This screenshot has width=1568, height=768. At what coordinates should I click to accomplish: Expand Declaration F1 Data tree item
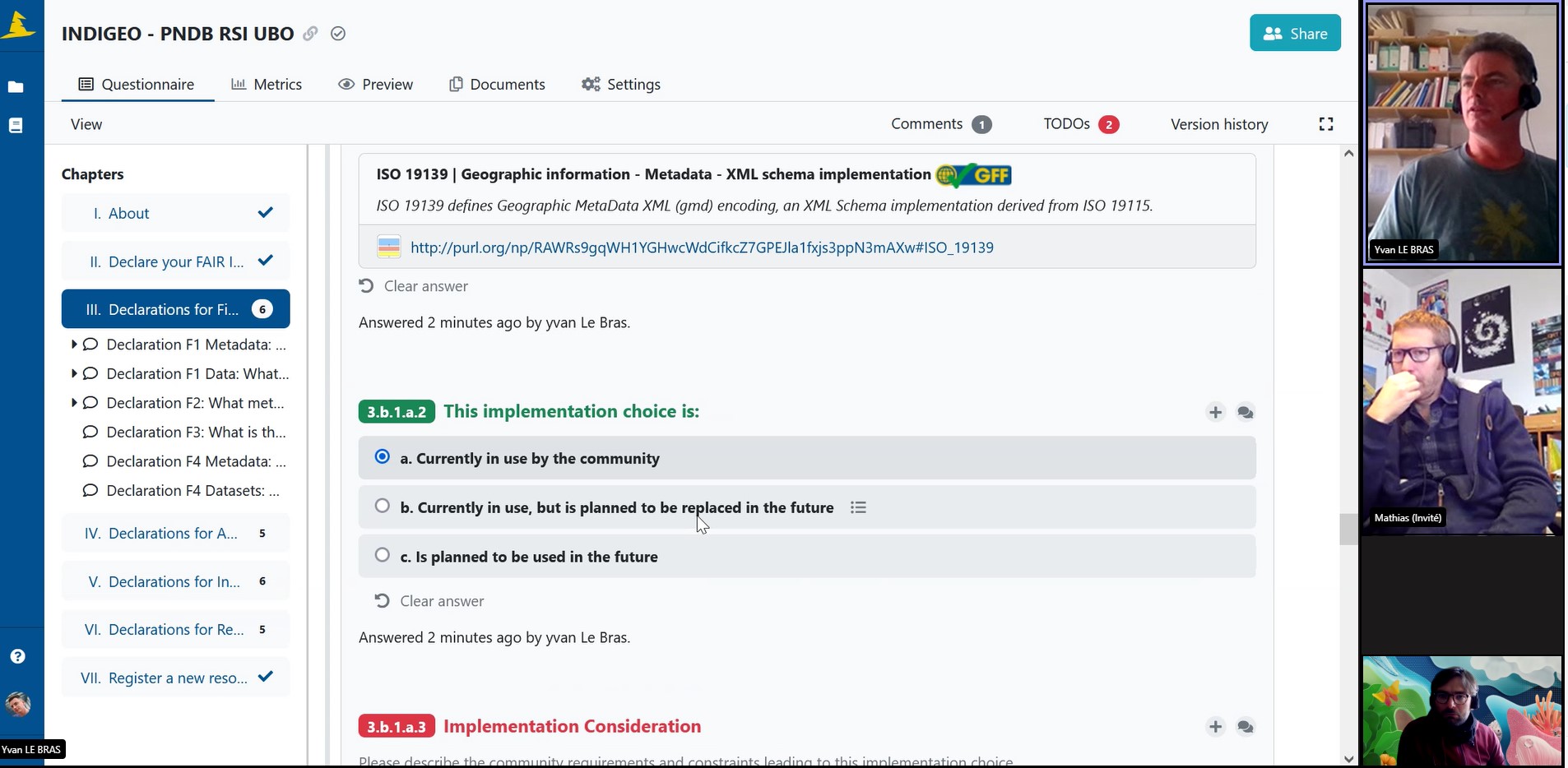coord(74,373)
